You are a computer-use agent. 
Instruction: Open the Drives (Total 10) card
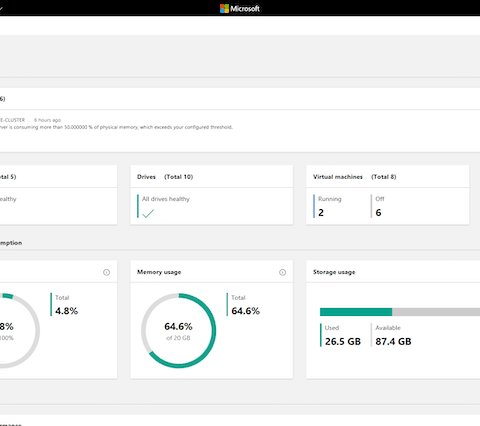tap(211, 195)
